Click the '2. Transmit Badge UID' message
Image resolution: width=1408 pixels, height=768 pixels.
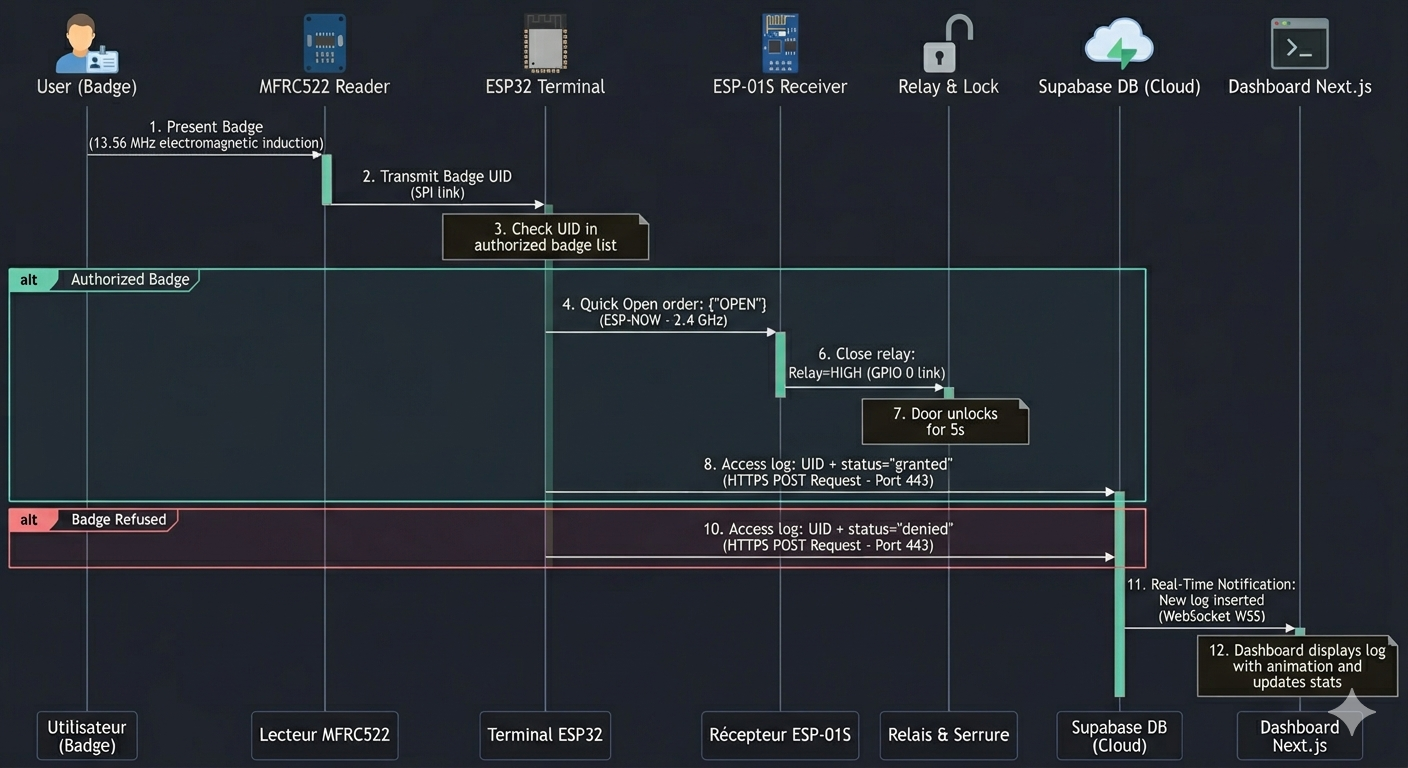click(437, 177)
